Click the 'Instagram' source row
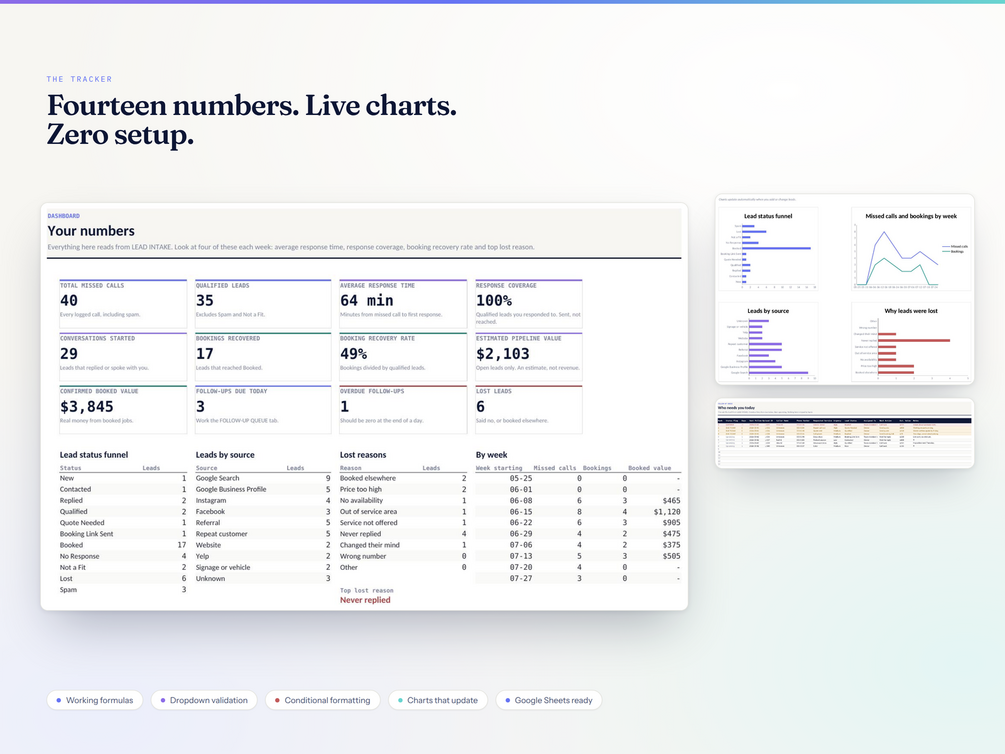Image resolution: width=1005 pixels, height=754 pixels. coord(263,500)
